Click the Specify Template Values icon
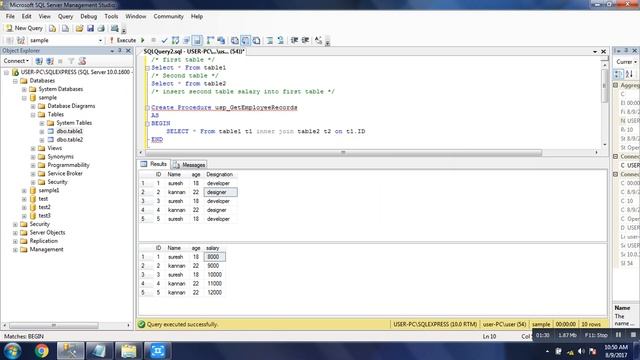The image size is (640, 360). 318,40
